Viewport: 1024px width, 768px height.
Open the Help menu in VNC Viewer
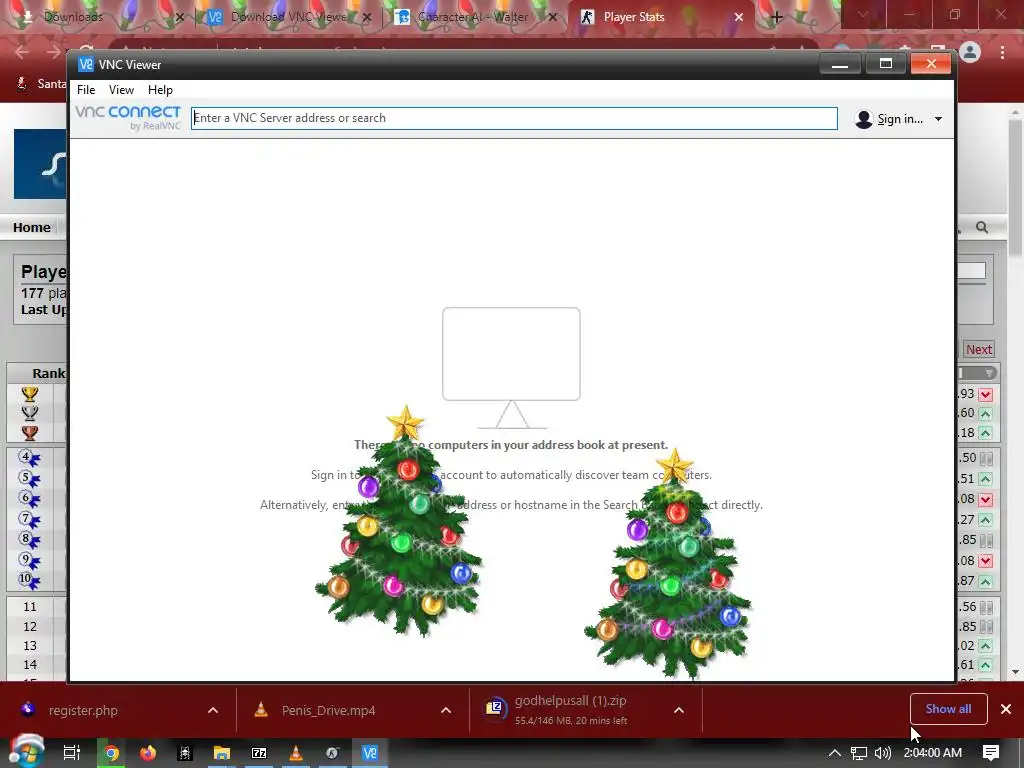pyautogui.click(x=160, y=89)
